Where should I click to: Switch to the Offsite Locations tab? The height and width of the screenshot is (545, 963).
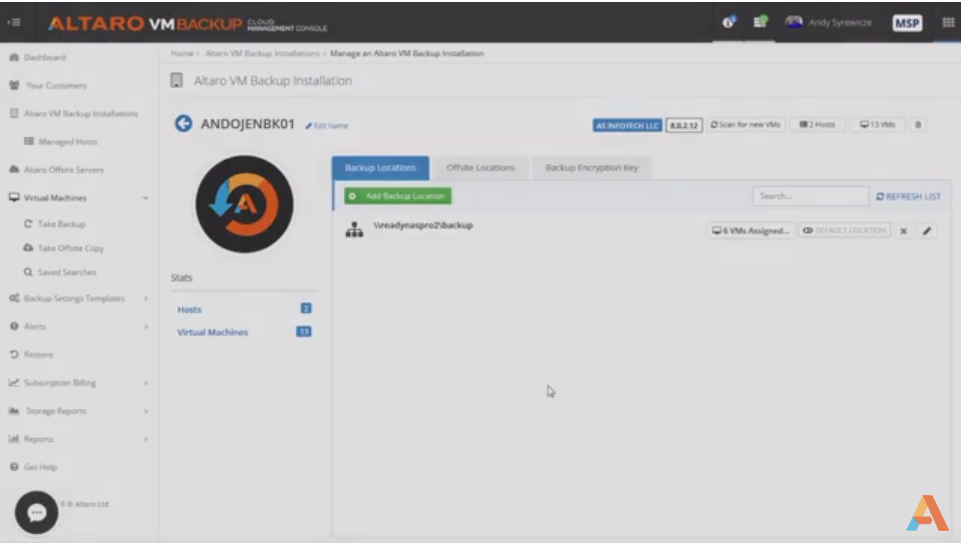coord(480,168)
